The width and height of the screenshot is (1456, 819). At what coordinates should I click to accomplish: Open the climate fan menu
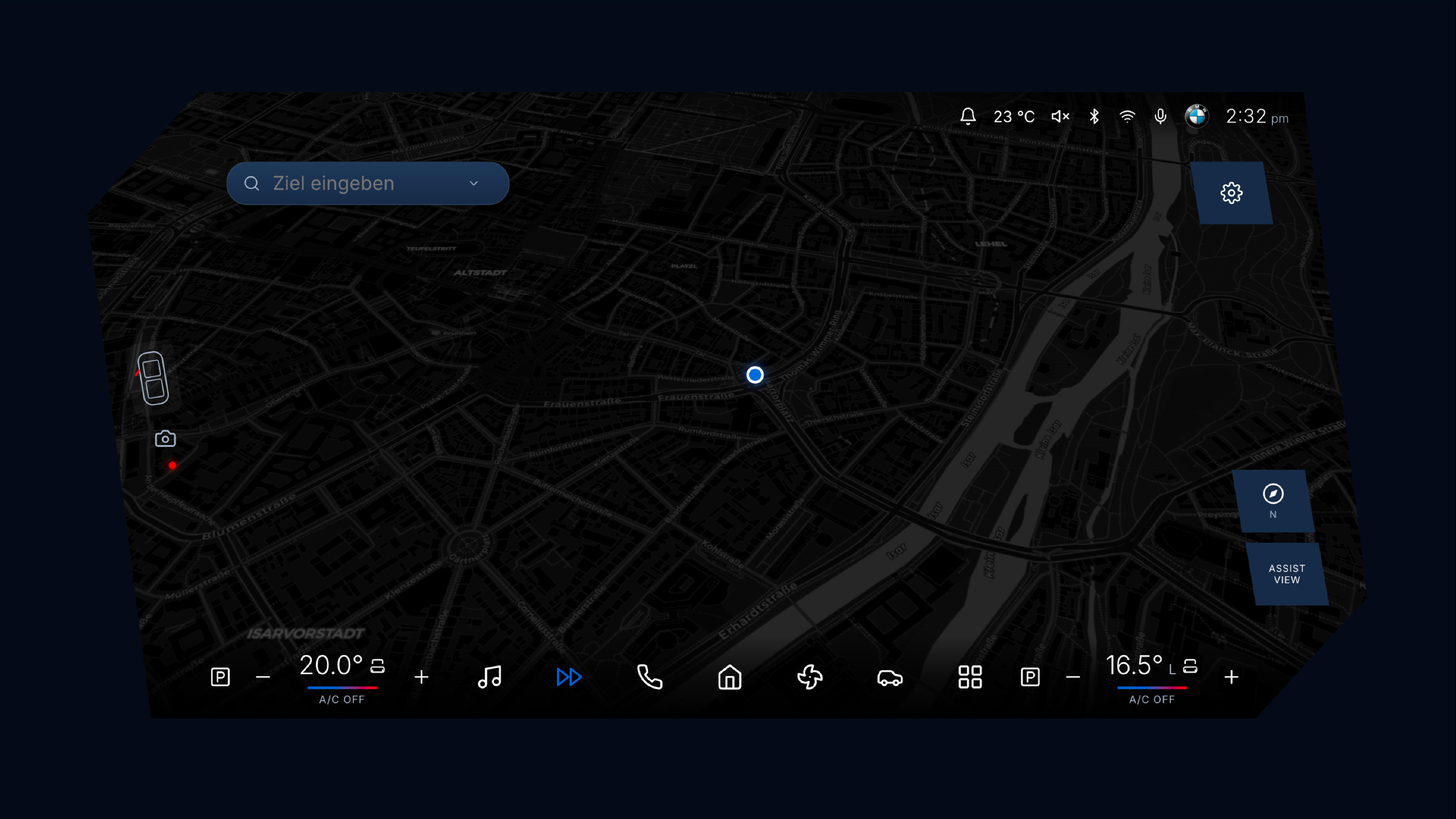809,677
